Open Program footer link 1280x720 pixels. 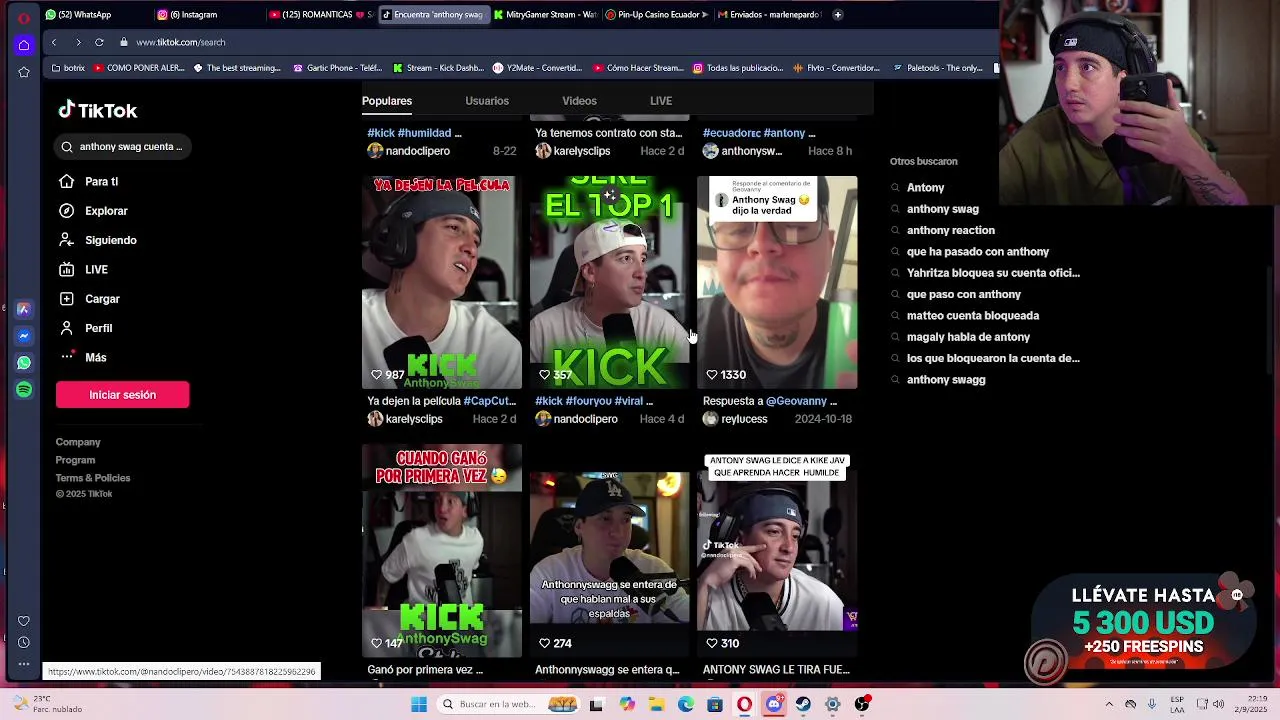75,460
